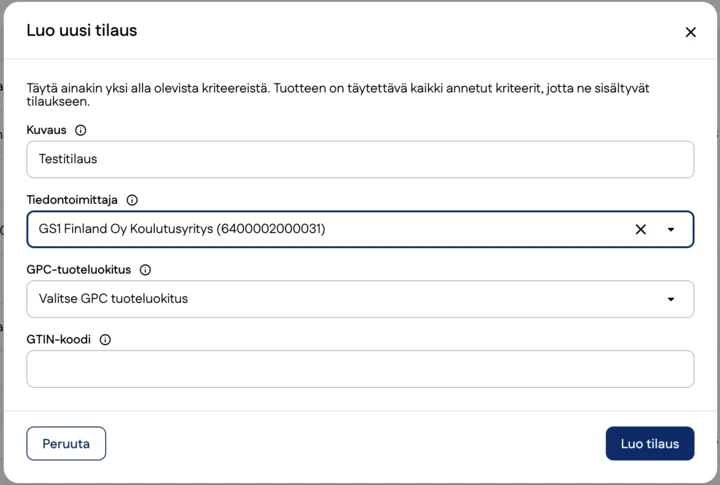720x485 pixels.
Task: Show info for GPC-tuoteluokitus
Action: pos(145,270)
